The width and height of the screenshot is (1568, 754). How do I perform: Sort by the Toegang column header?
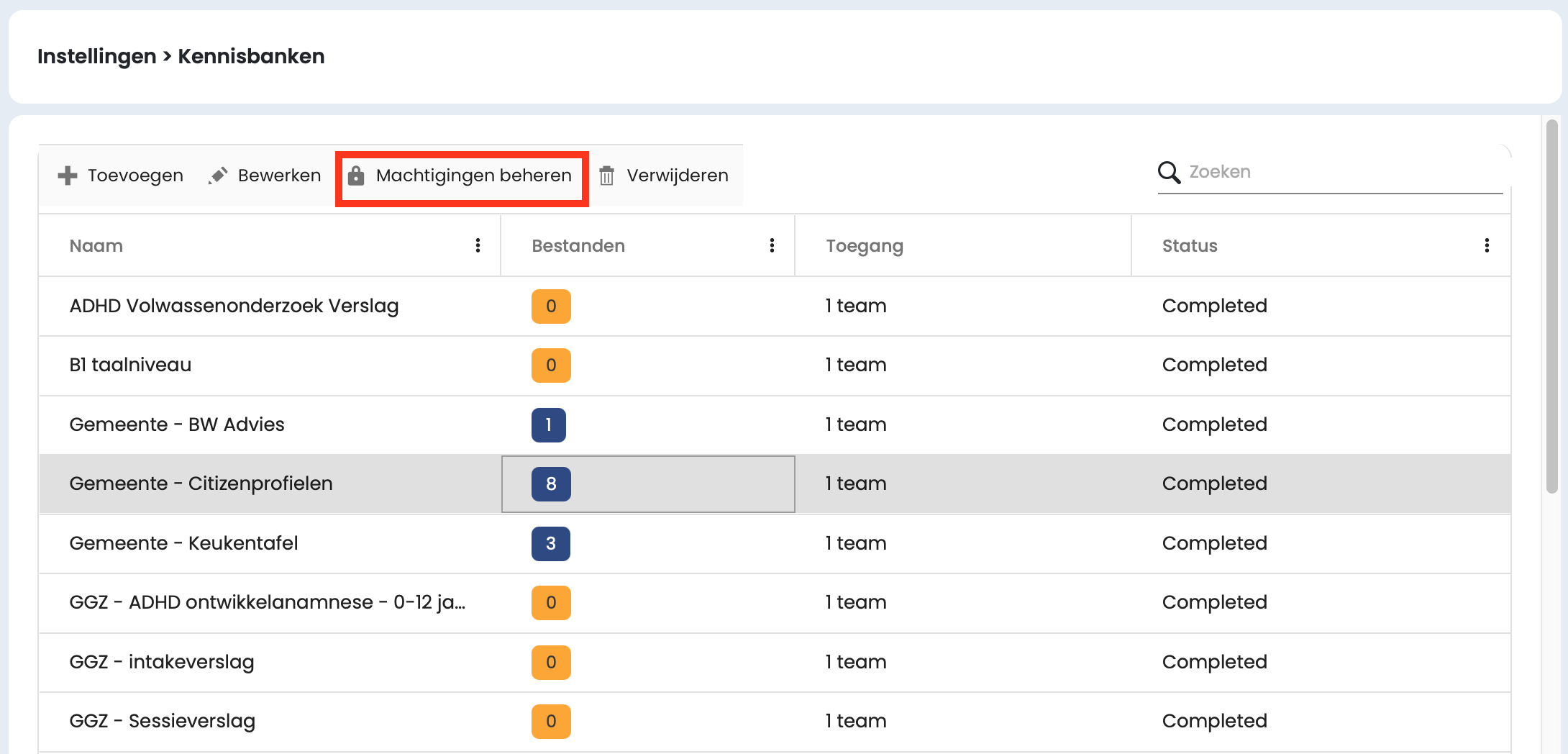tap(864, 246)
